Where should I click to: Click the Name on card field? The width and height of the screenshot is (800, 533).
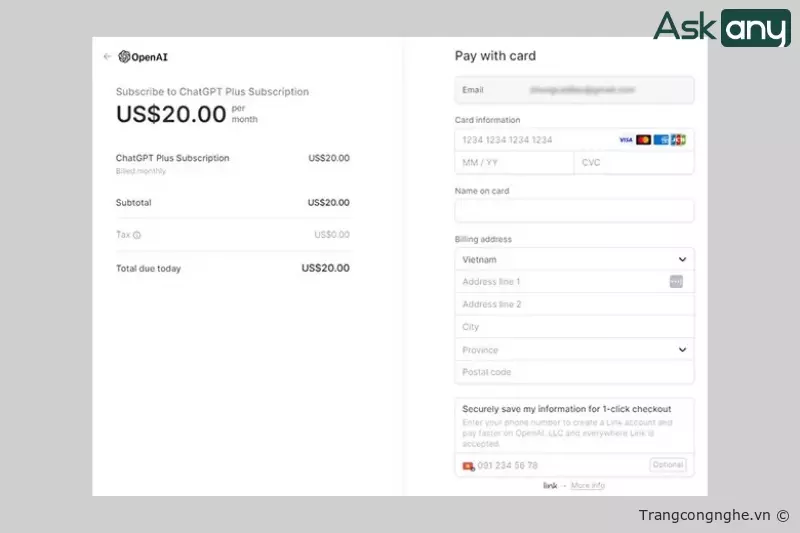click(x=574, y=211)
